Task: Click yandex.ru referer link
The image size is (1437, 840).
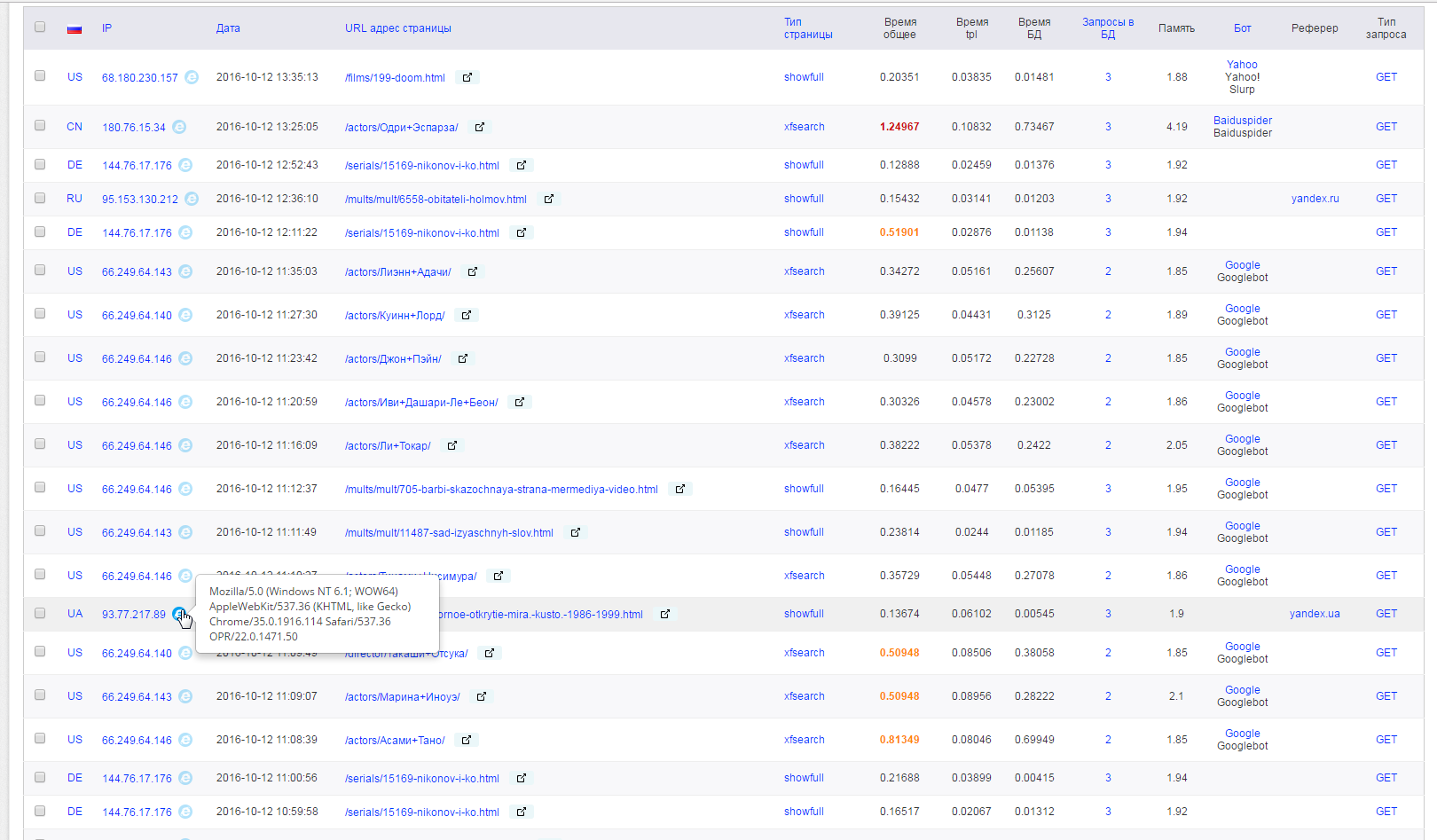Action: 1315,199
